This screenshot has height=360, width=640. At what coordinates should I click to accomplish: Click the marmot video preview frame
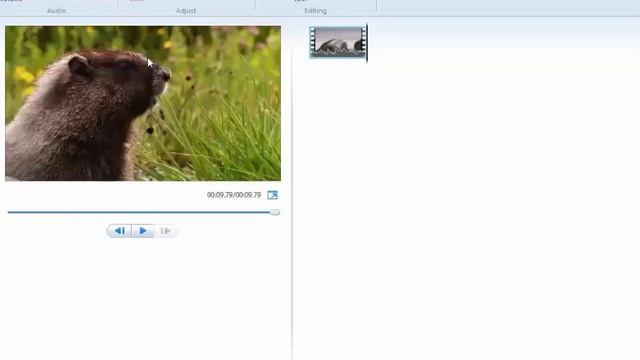click(143, 103)
